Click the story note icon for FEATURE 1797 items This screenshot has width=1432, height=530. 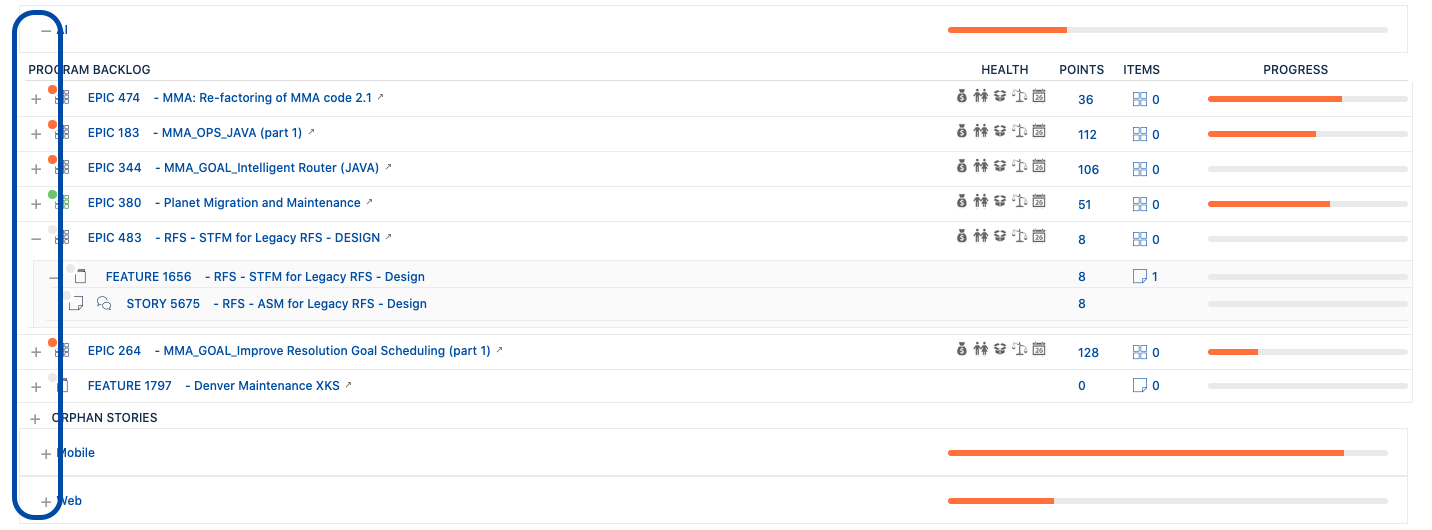[1138, 386]
